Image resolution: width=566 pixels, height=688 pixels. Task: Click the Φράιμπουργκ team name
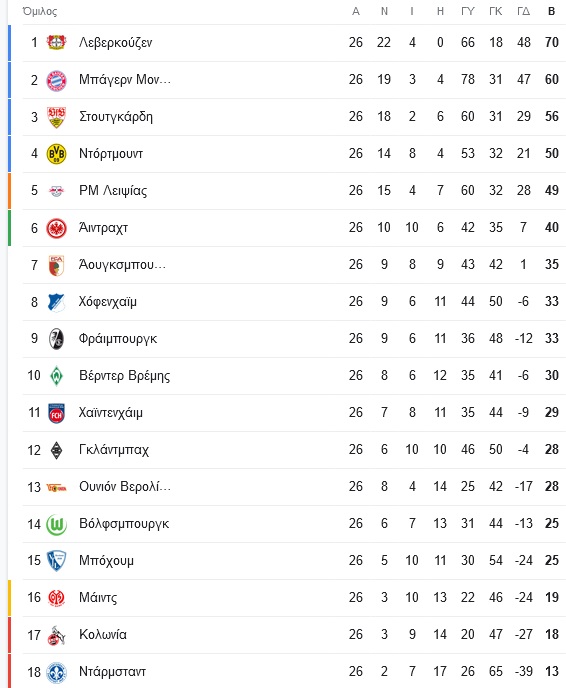pyautogui.click(x=118, y=339)
